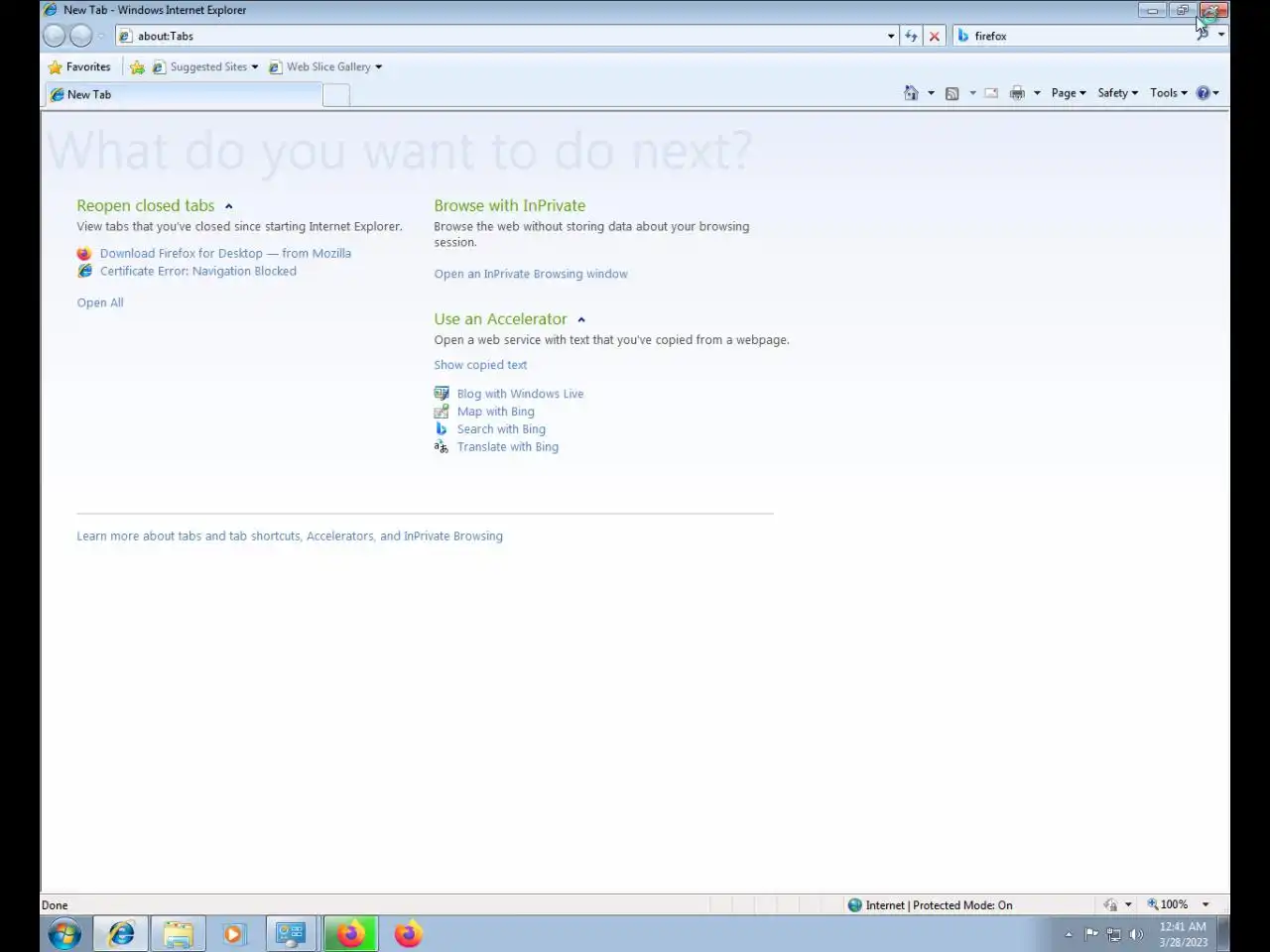1270x952 pixels.
Task: Select the New Tab tab
Action: click(x=184, y=94)
